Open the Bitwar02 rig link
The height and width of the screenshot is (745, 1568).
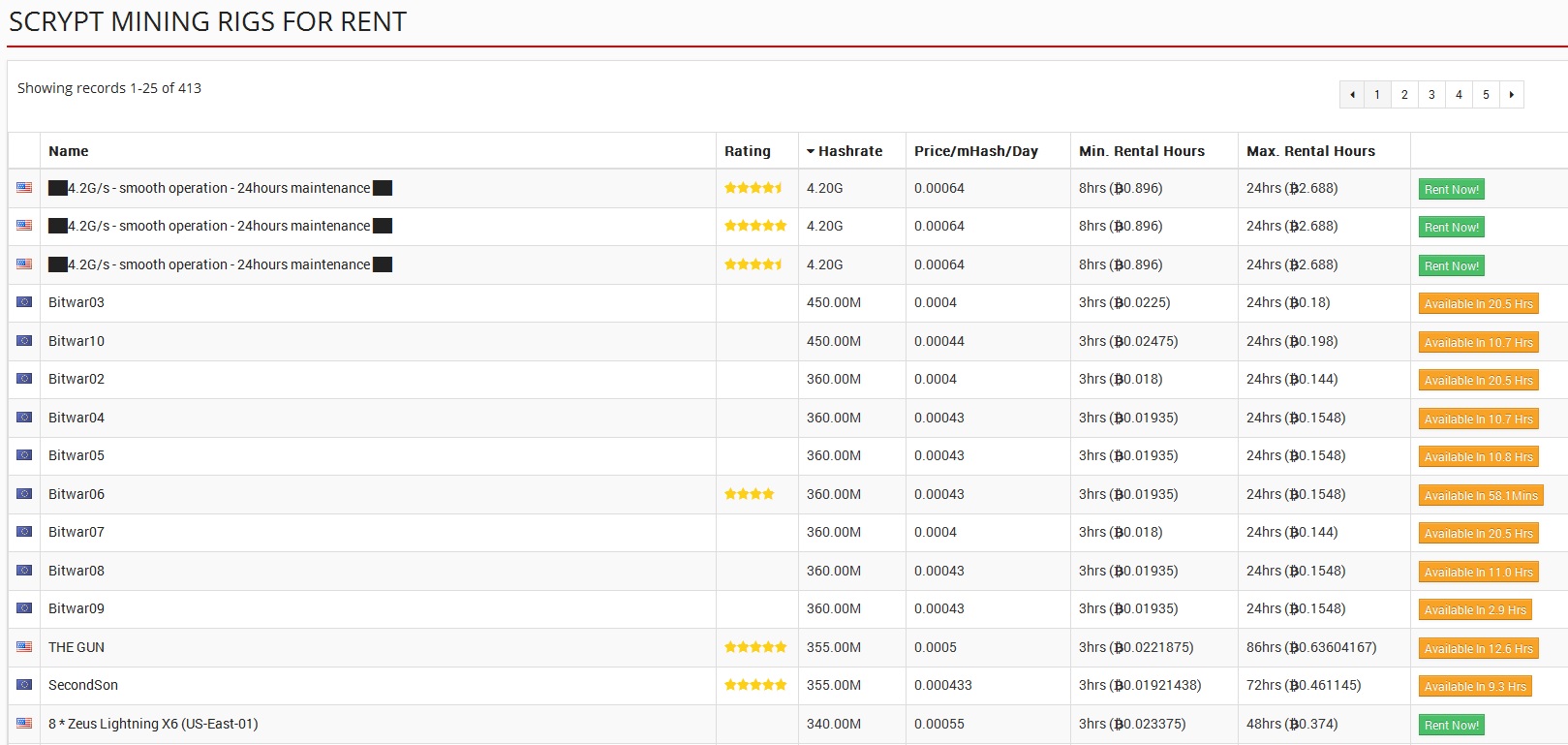(77, 379)
